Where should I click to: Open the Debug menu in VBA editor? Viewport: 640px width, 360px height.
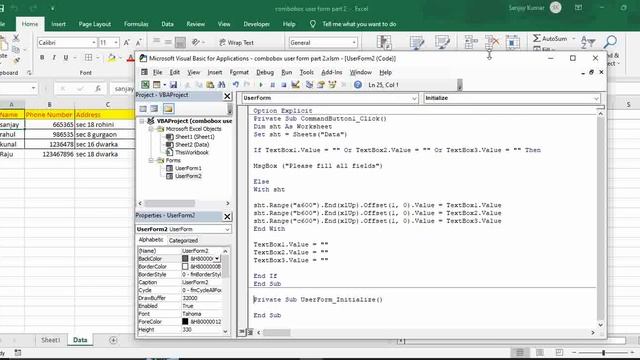(x=265, y=72)
